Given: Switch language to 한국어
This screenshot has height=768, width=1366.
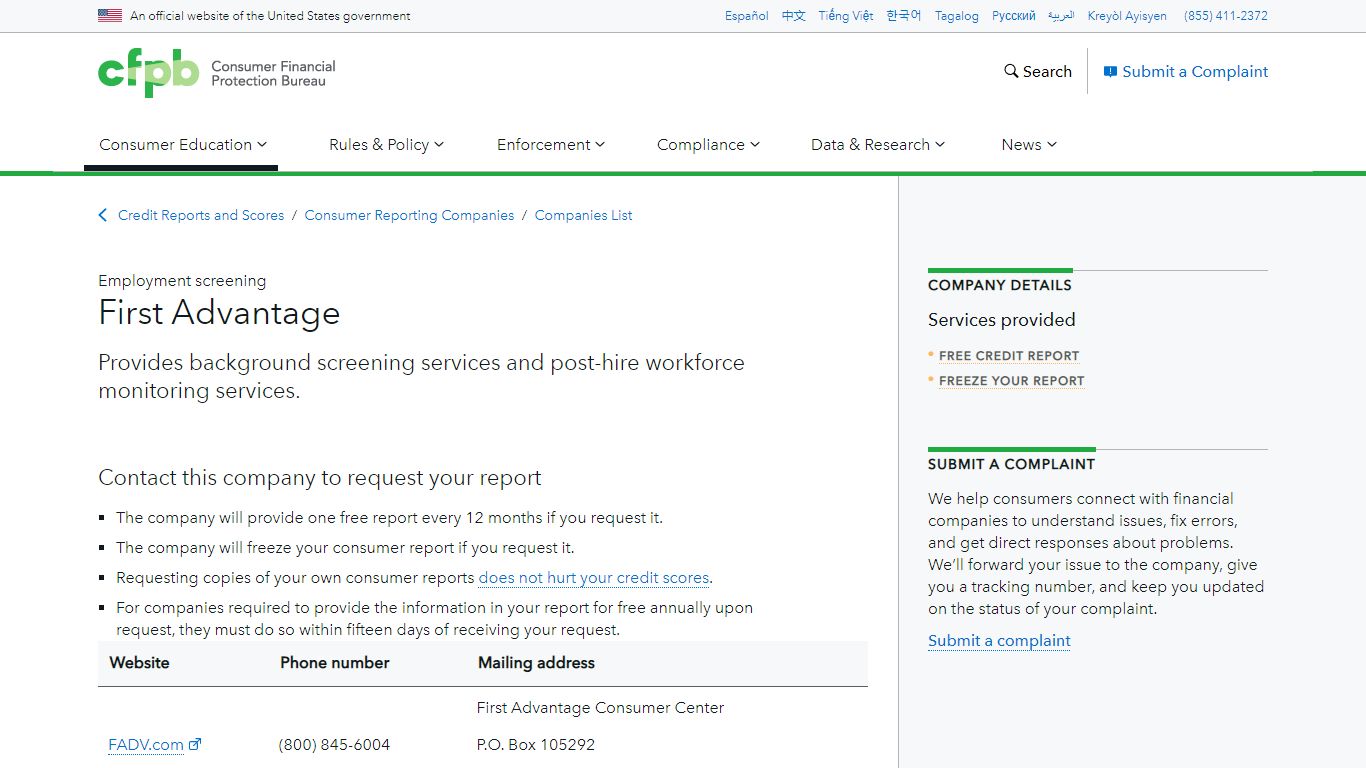Looking at the screenshot, I should [904, 16].
